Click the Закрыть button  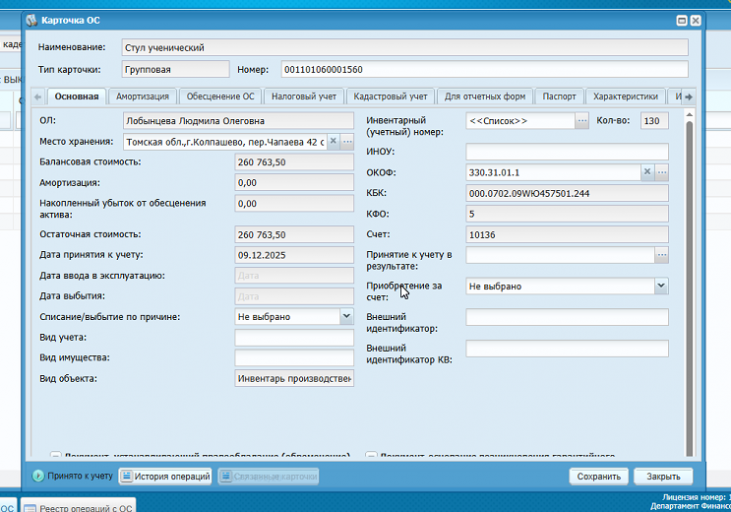663,477
